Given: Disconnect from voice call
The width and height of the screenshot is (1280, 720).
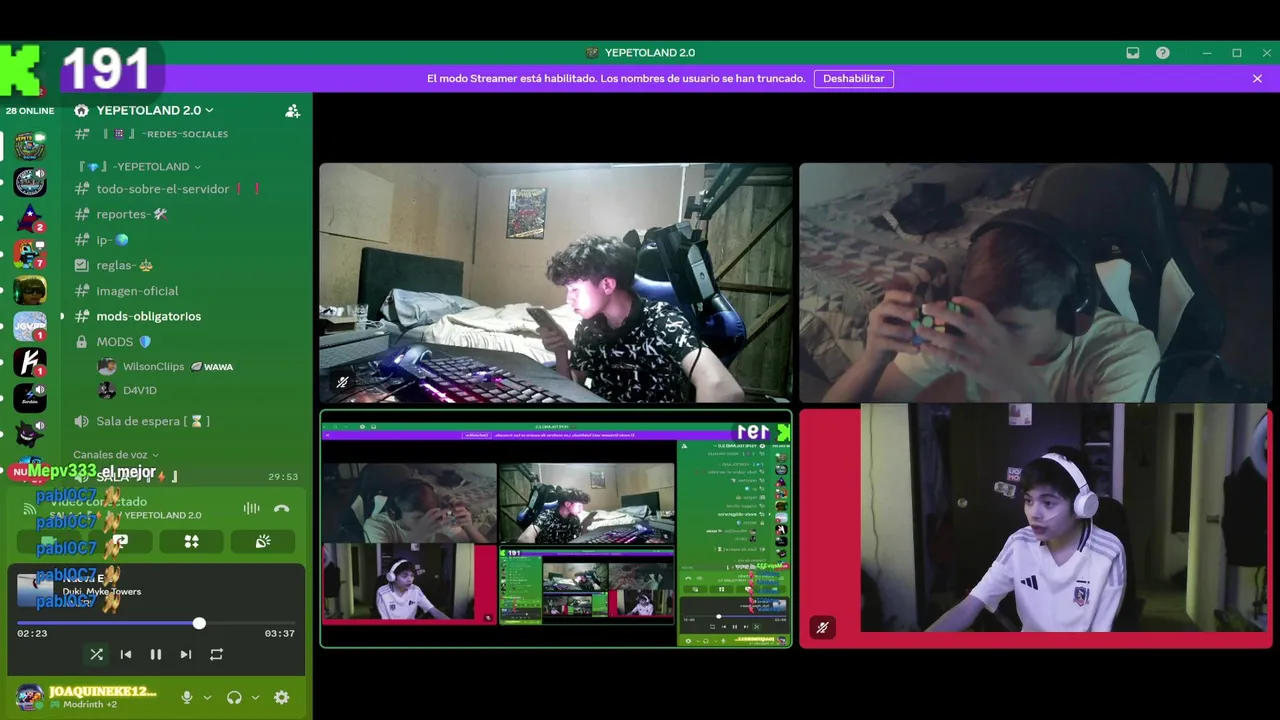Looking at the screenshot, I should pos(282,509).
